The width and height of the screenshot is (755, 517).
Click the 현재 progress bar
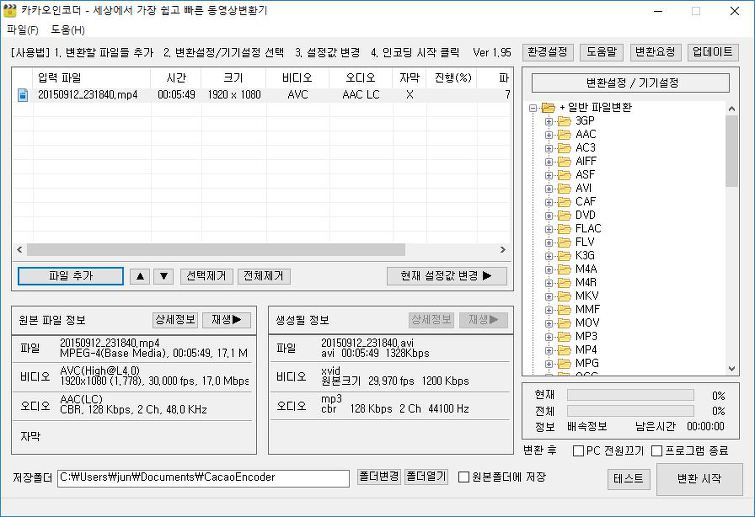[x=630, y=396]
